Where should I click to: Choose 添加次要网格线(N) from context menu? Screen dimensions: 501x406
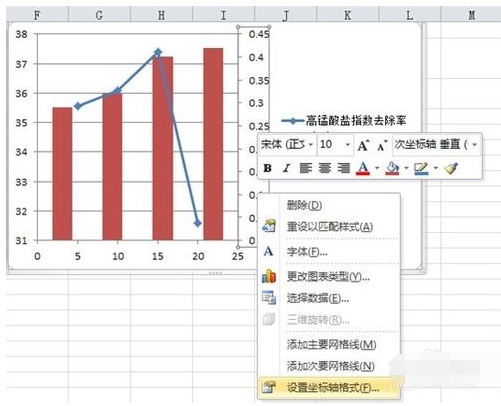329,366
